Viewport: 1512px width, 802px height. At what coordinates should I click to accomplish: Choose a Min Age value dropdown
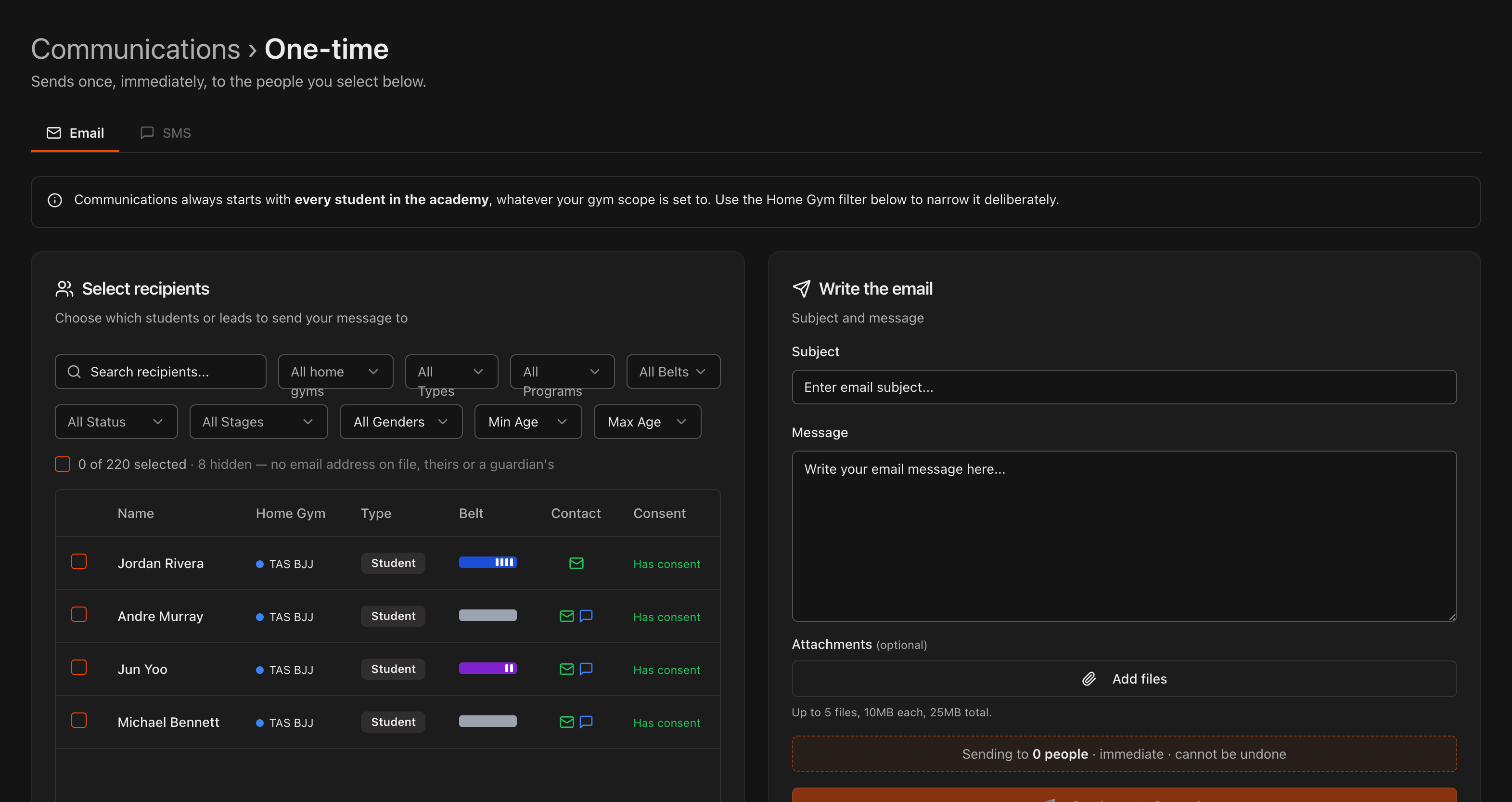coord(528,422)
